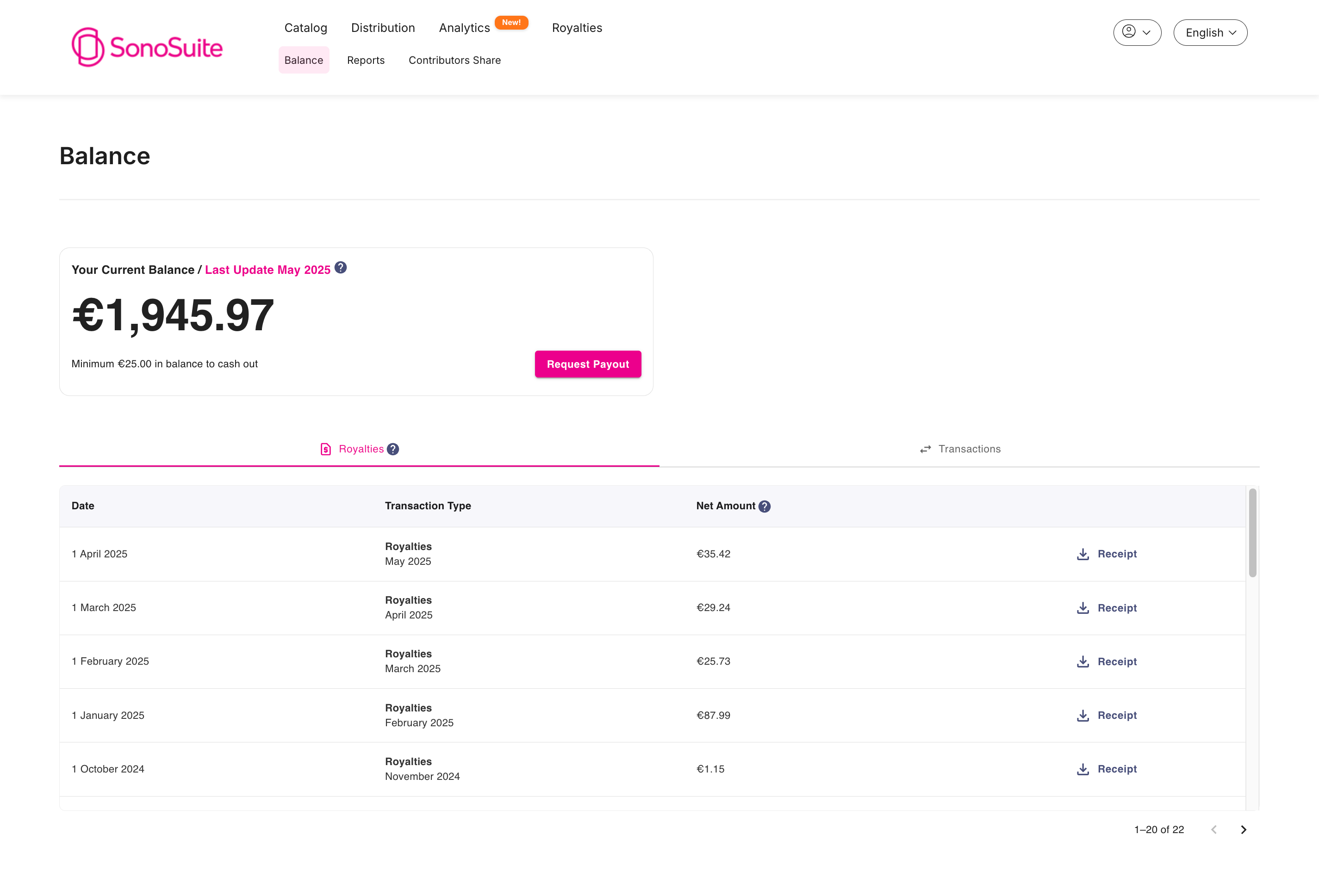Click the Date column header
Viewport: 1319px width, 896px height.
pyautogui.click(x=83, y=506)
